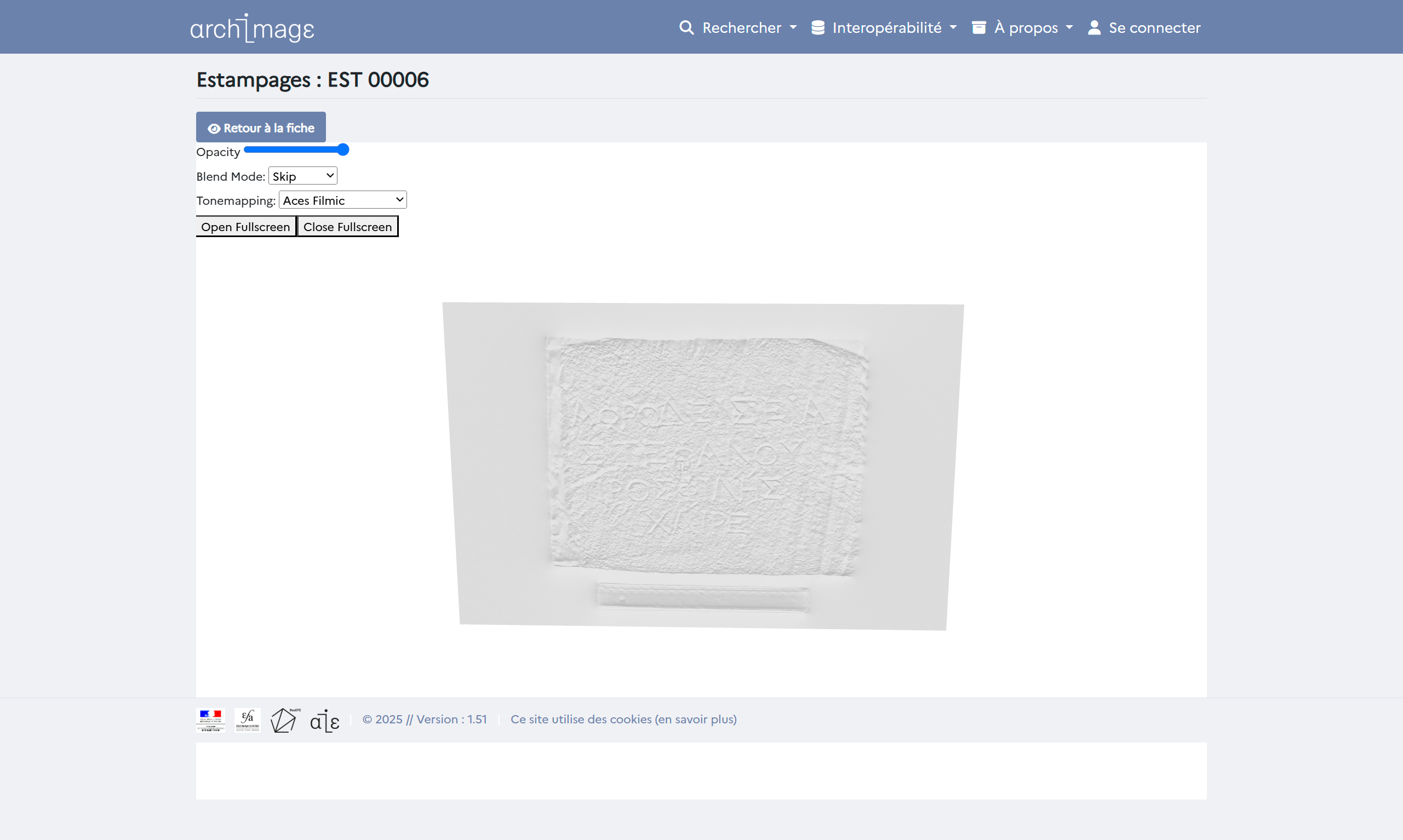Click the user profile icon
Image resolution: width=1403 pixels, height=840 pixels.
pyautogui.click(x=1095, y=27)
